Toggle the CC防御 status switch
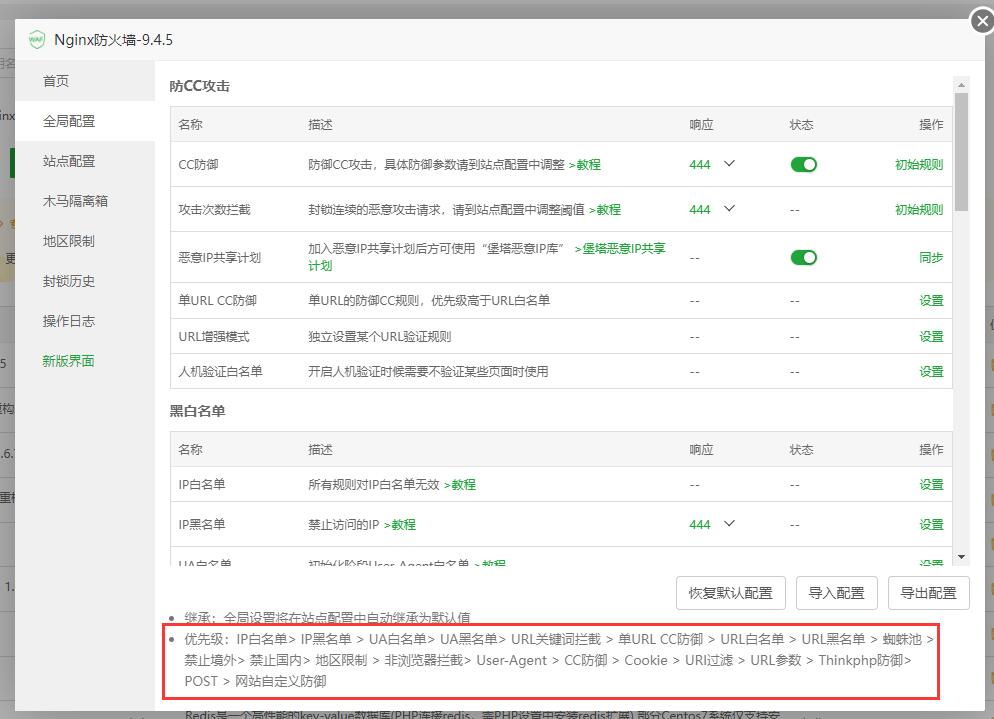The height and width of the screenshot is (719, 994). pos(803,165)
